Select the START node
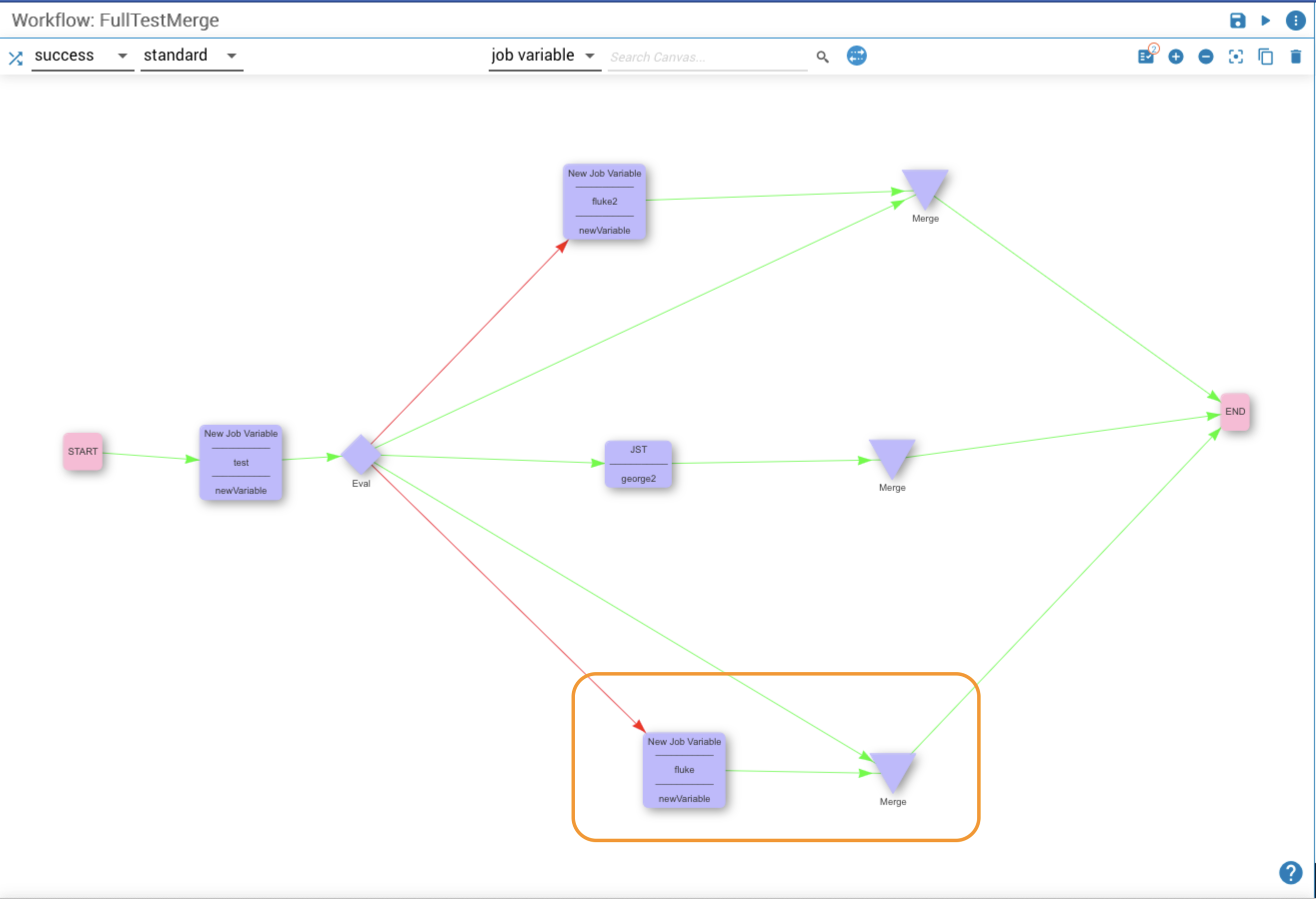This screenshot has height=899, width=1316. [x=83, y=451]
